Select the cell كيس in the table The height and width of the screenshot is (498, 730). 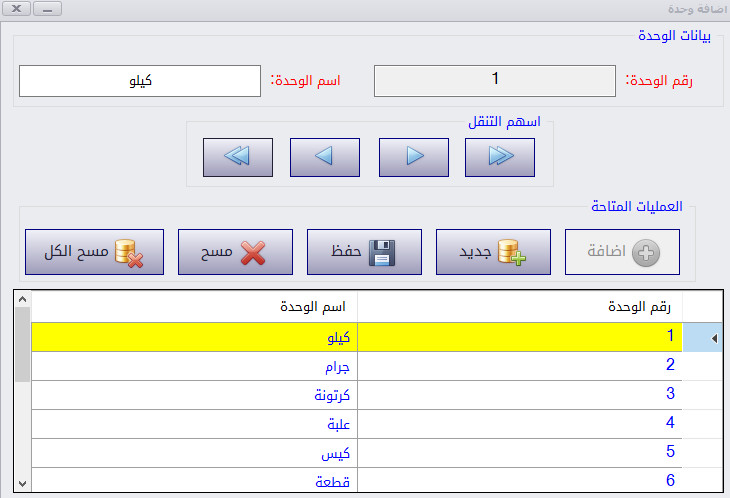coord(195,453)
